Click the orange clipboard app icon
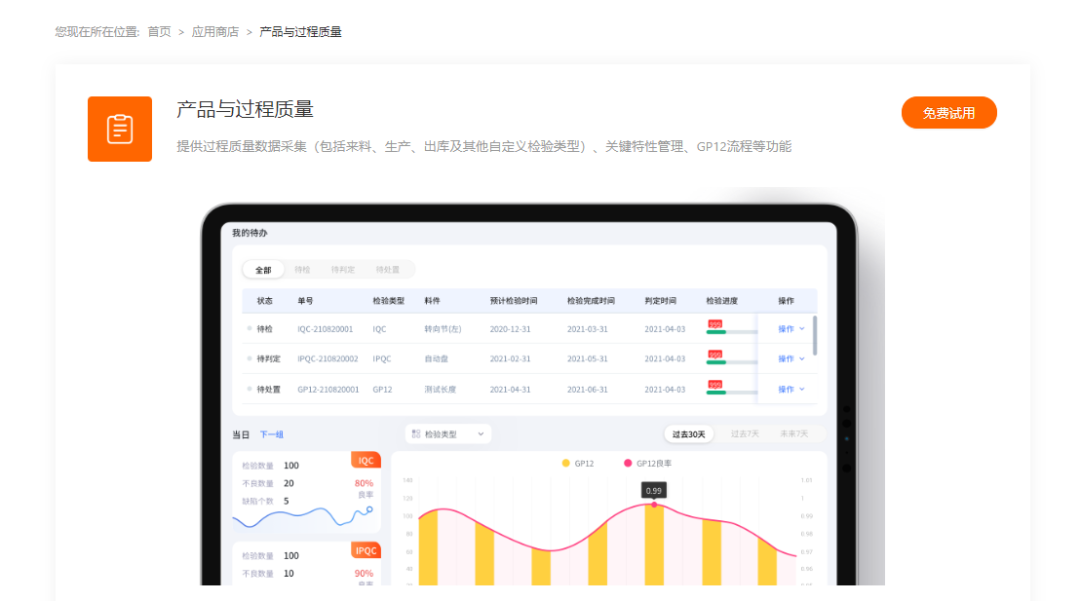 coord(120,129)
